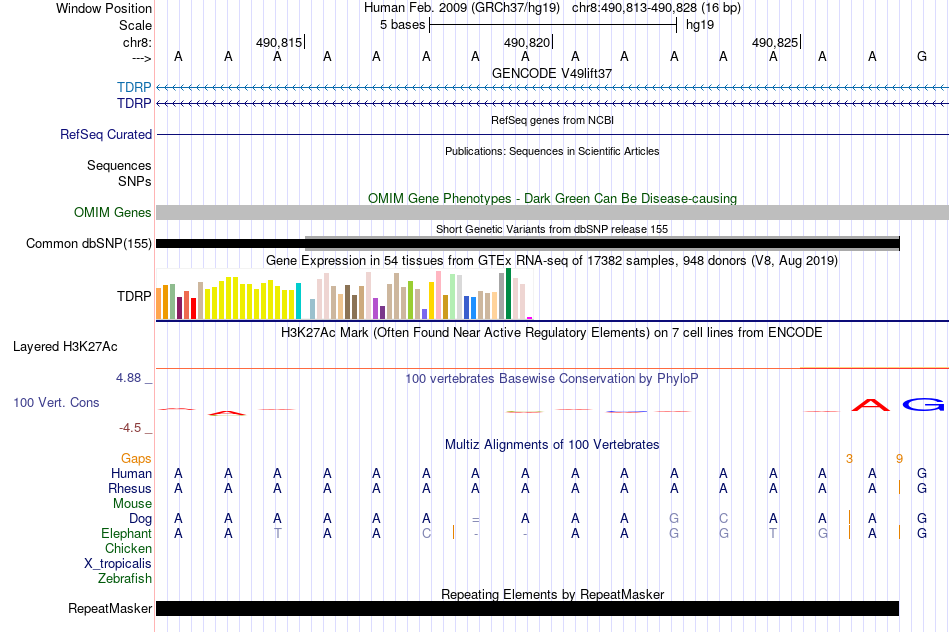The height and width of the screenshot is (632, 950).
Task: Select the Scale track label
Action: point(135,25)
